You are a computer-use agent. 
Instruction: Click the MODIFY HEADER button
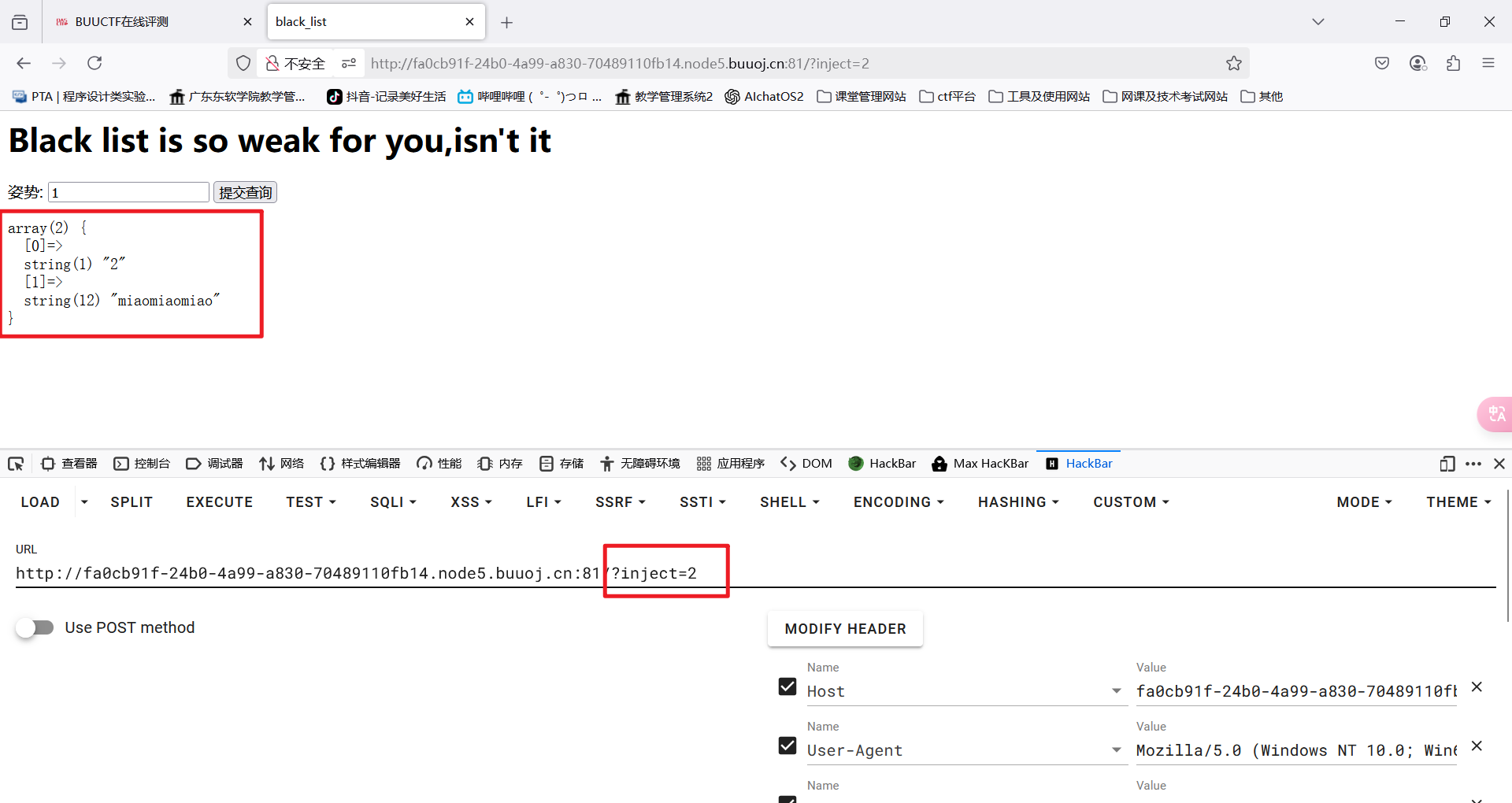point(845,628)
